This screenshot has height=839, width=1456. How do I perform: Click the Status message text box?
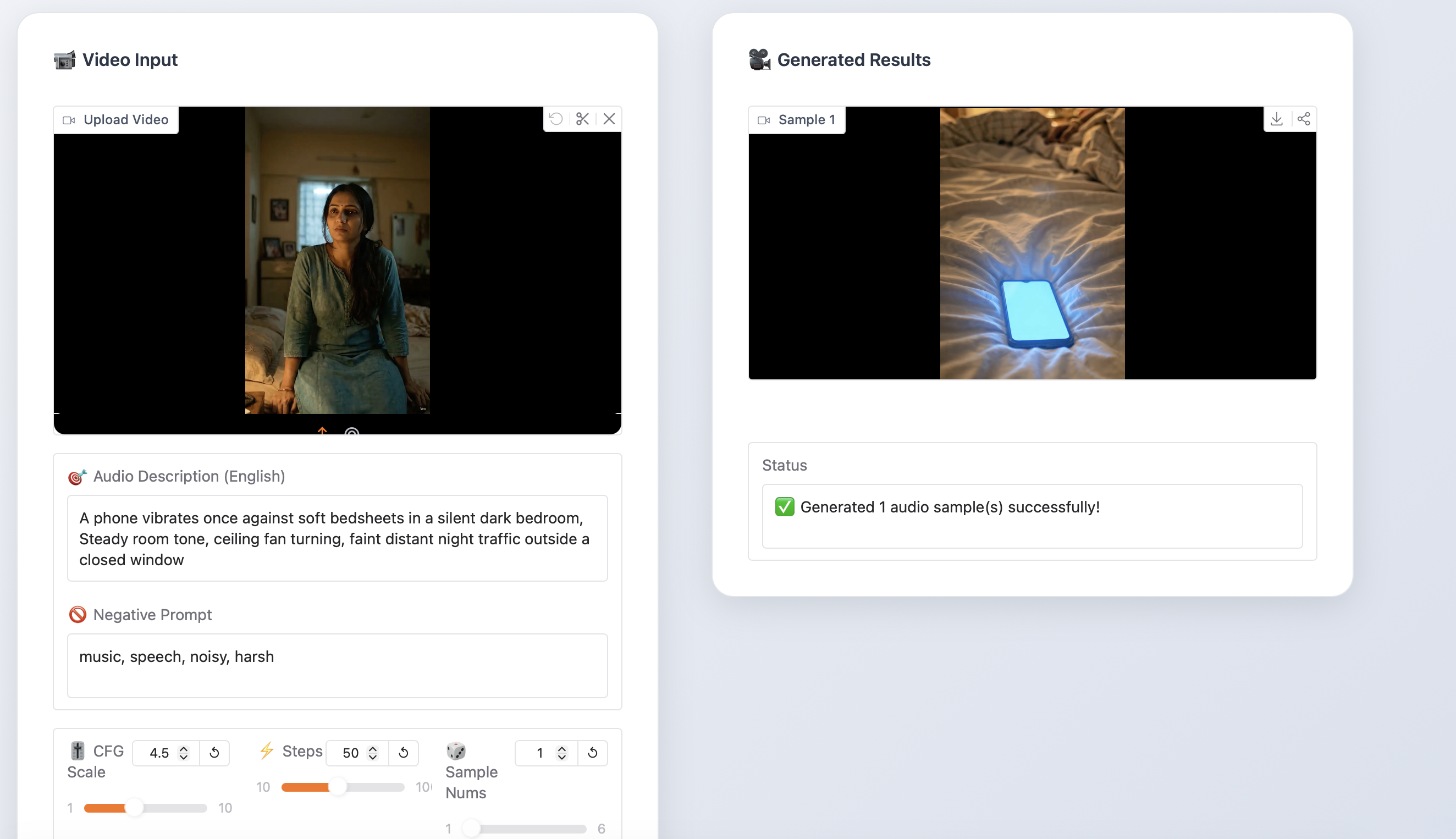point(1032,516)
